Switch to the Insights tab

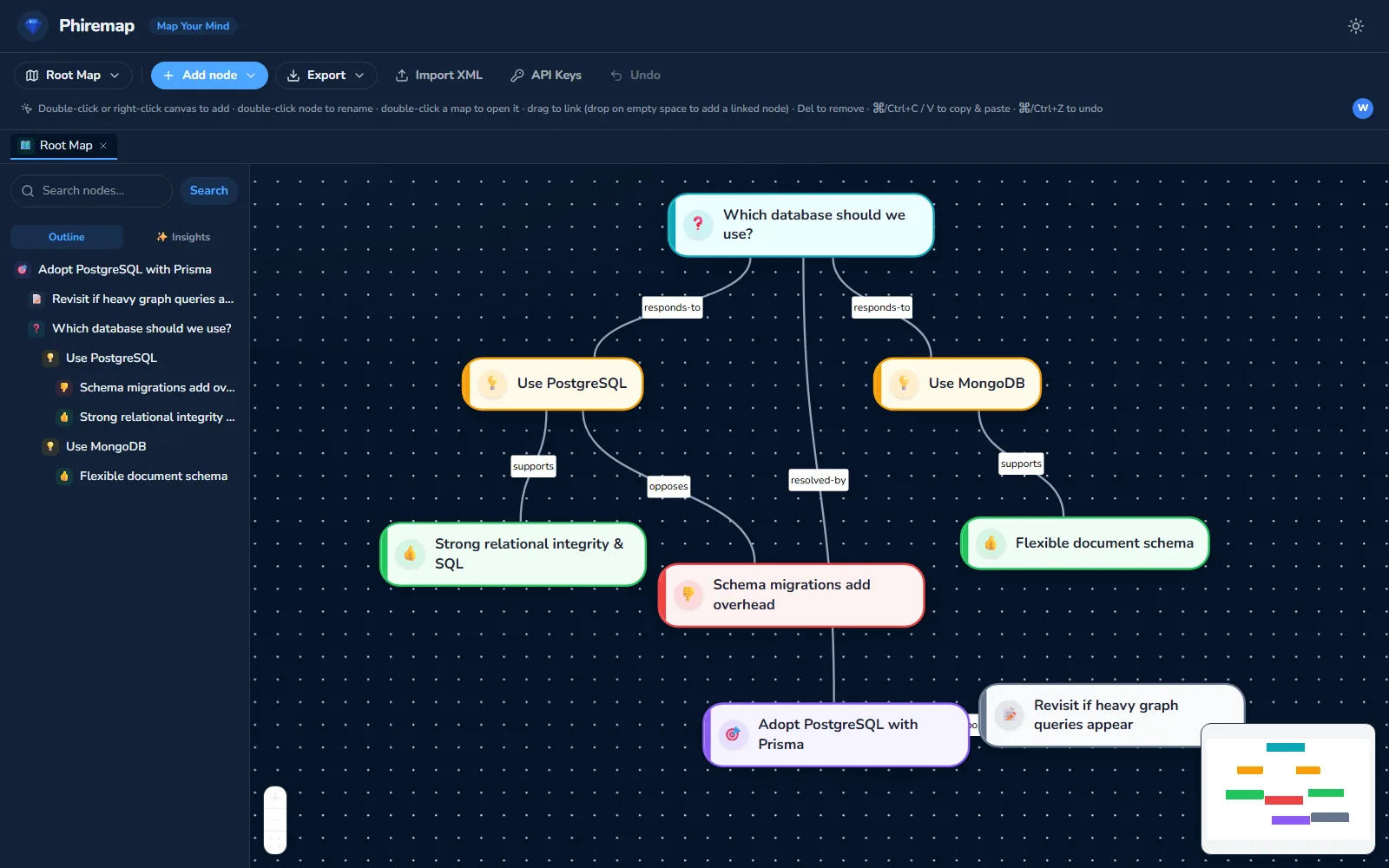point(183,237)
